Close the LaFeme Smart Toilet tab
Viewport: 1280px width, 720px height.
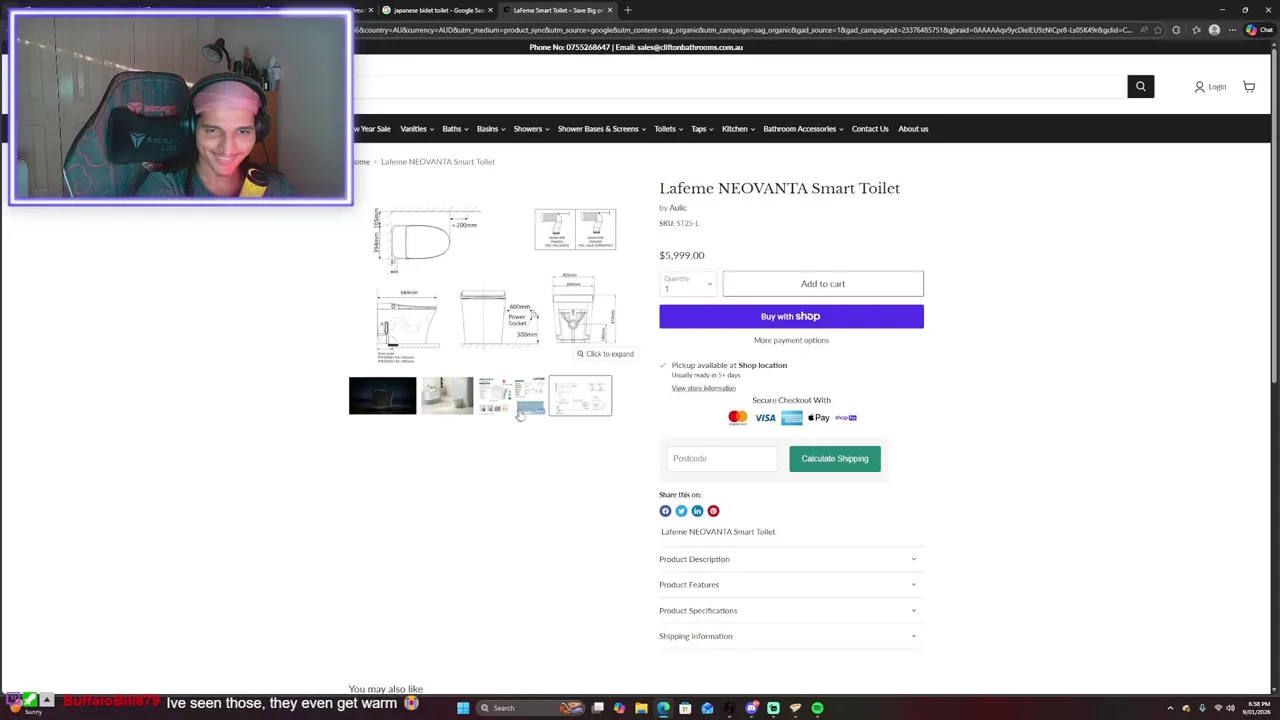click(x=610, y=10)
